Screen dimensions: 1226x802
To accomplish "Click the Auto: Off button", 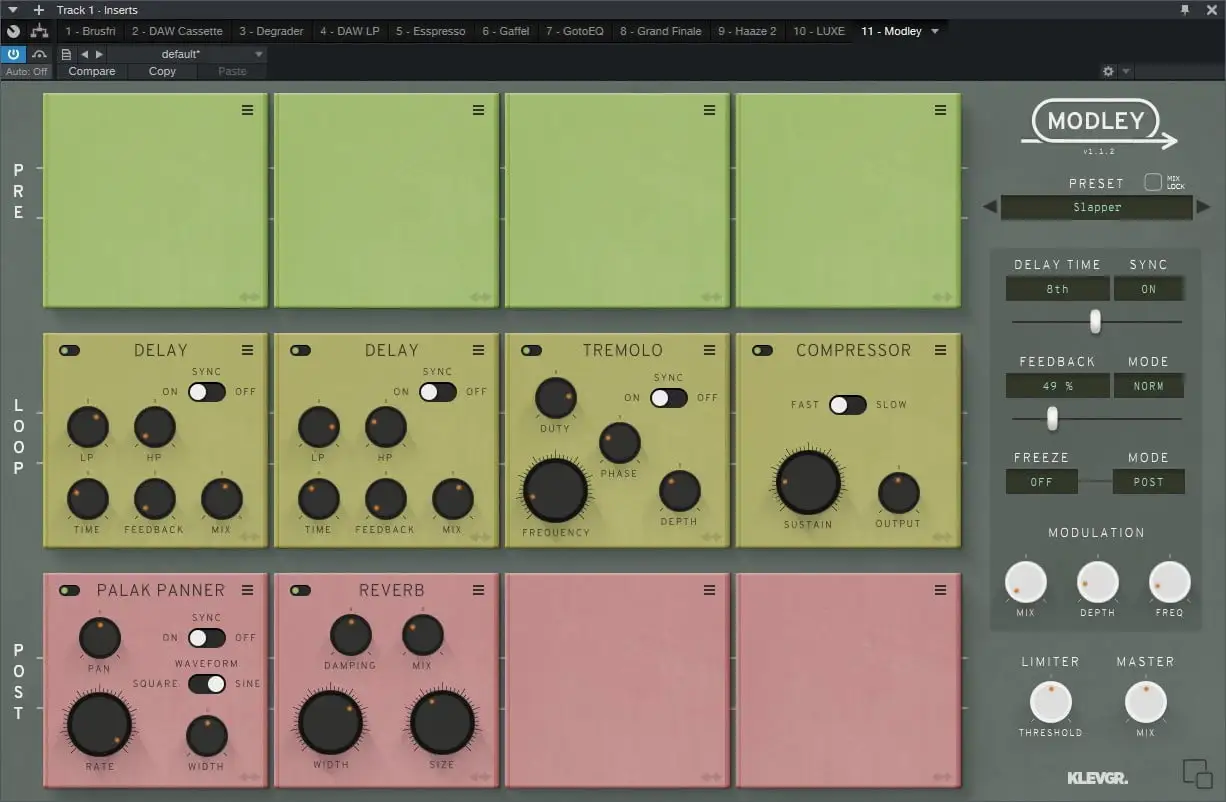I will 26,71.
